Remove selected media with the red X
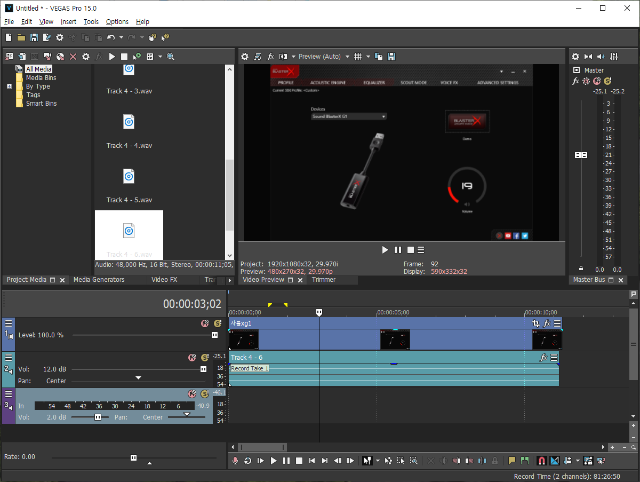This screenshot has height=482, width=640. coord(73,57)
